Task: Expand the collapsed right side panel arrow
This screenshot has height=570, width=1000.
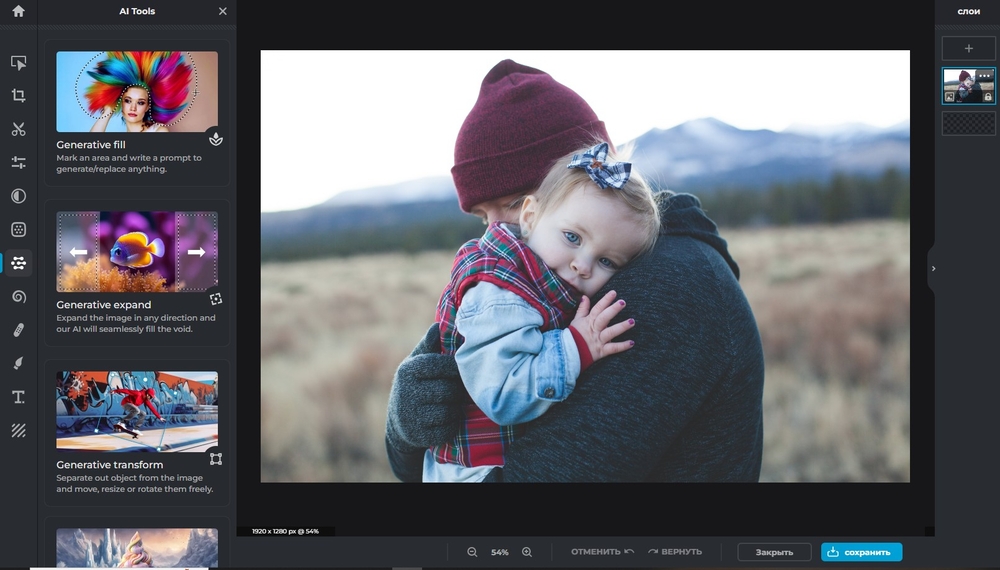Action: pyautogui.click(x=933, y=268)
